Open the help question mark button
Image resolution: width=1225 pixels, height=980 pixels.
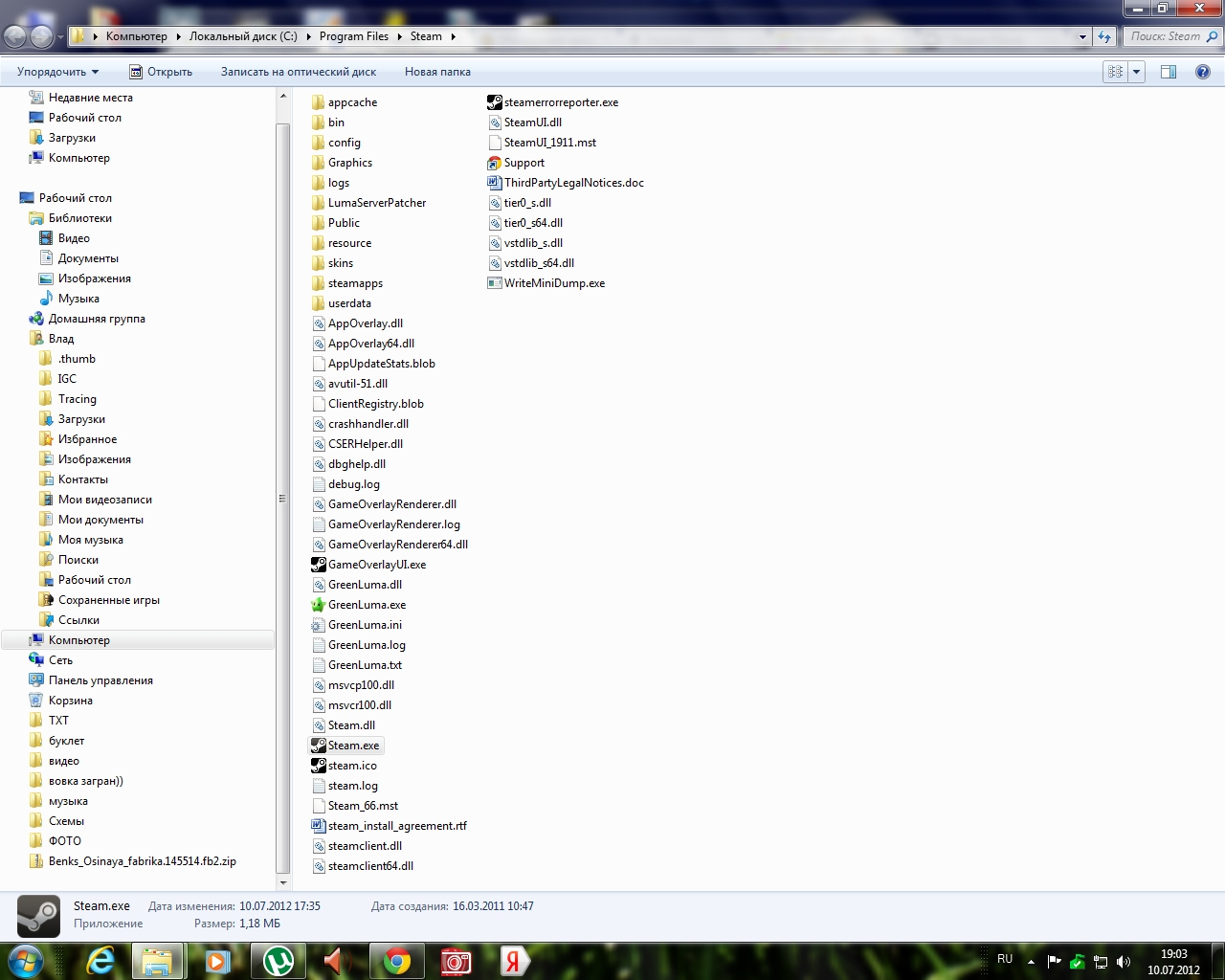coord(1203,72)
